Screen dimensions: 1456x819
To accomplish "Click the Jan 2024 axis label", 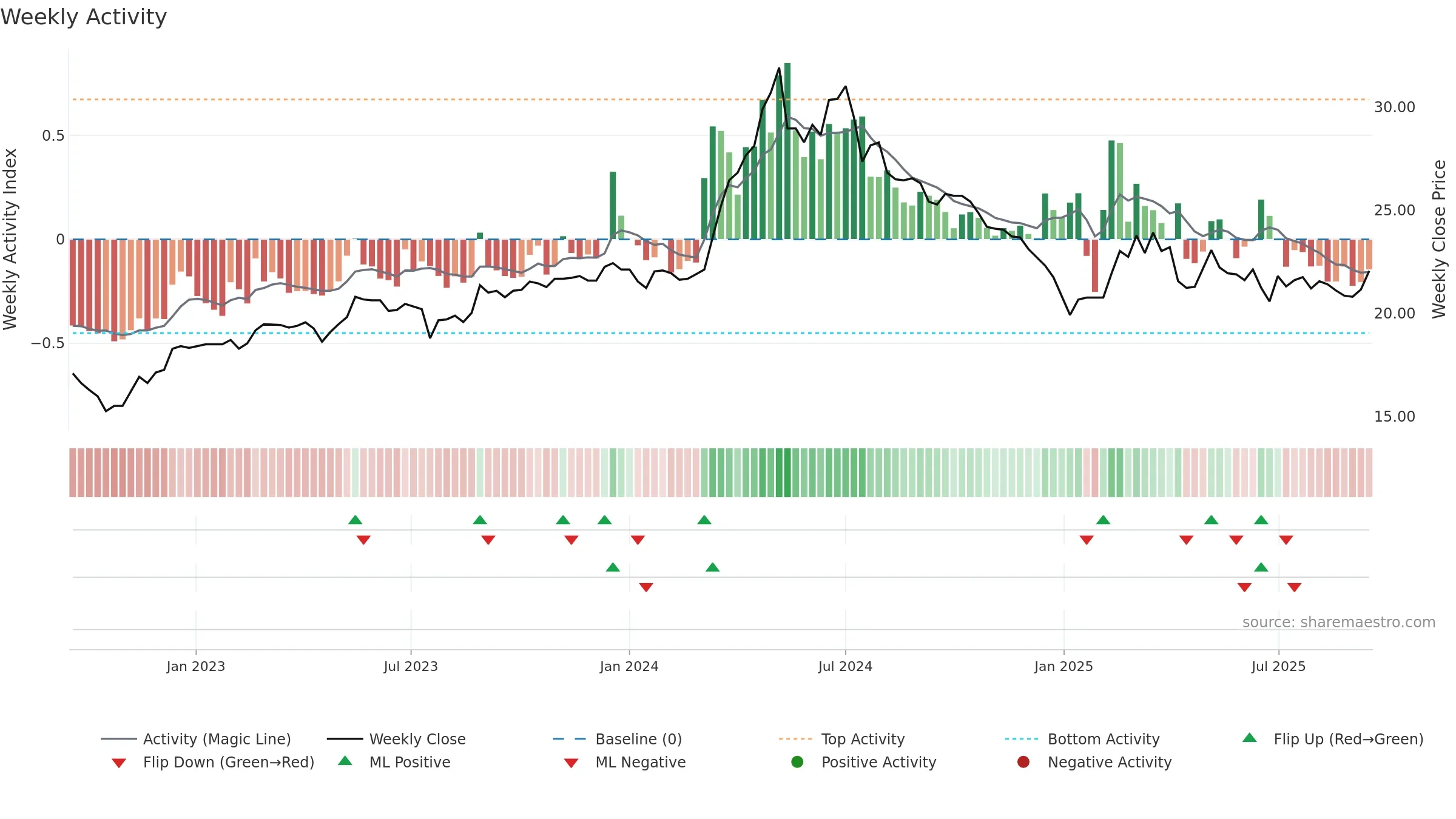I will pos(629,666).
